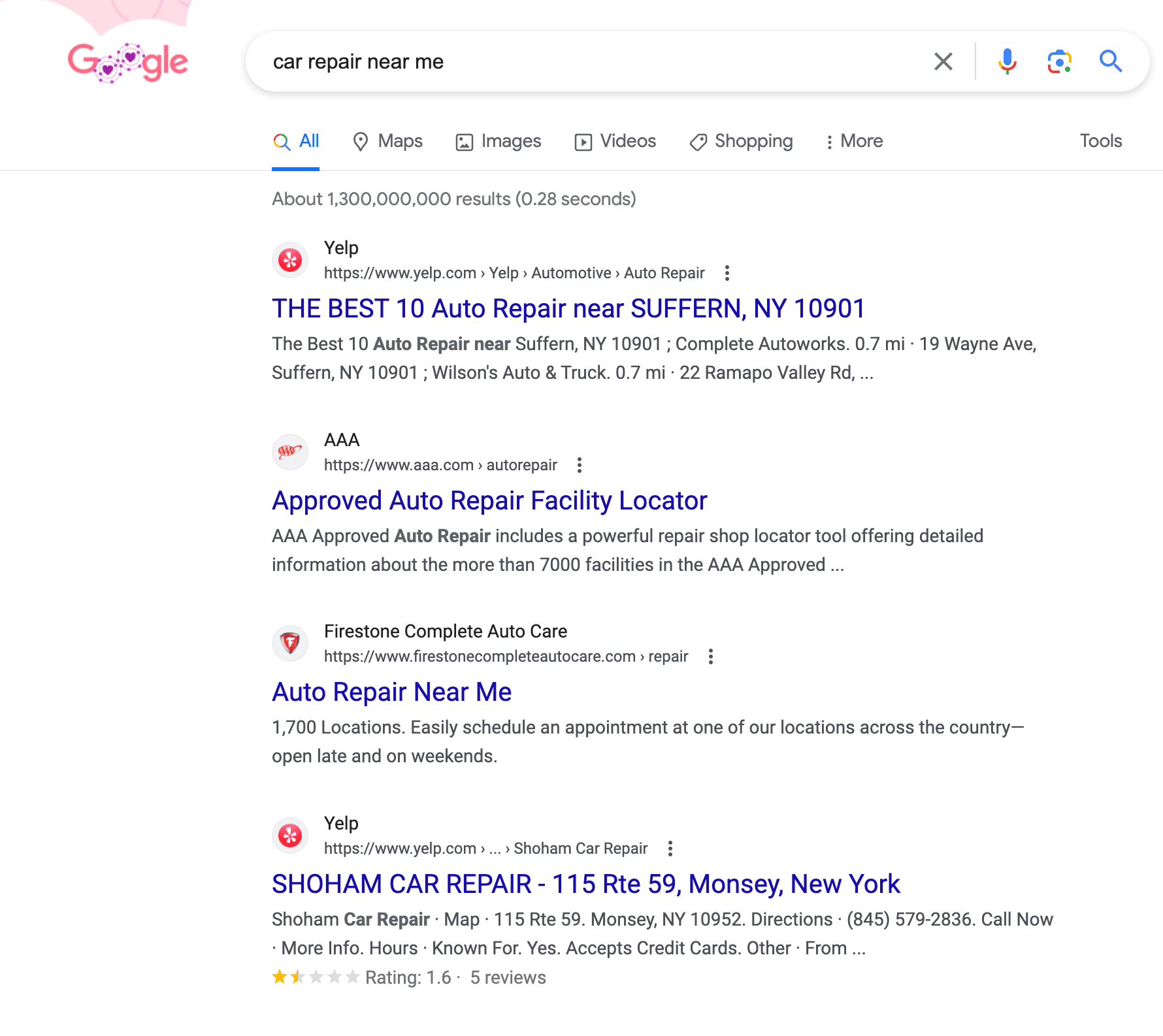The image size is (1163, 1036).
Task: Open 'SHOHAM CAR REPAIR - 115 Rte 59' link
Action: 585,884
